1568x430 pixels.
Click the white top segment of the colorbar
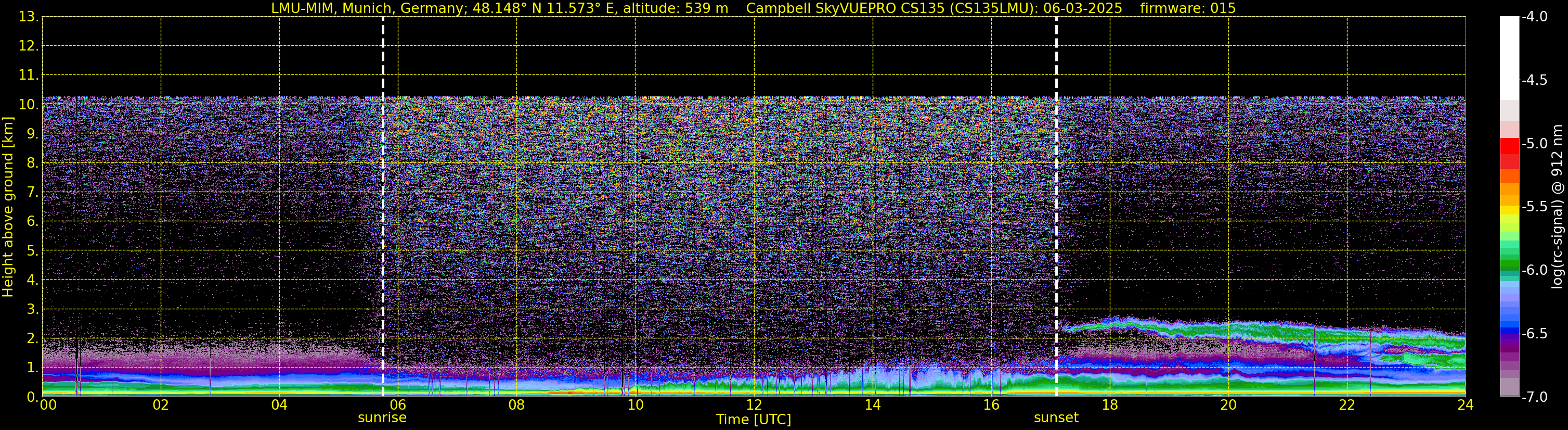1510,58
